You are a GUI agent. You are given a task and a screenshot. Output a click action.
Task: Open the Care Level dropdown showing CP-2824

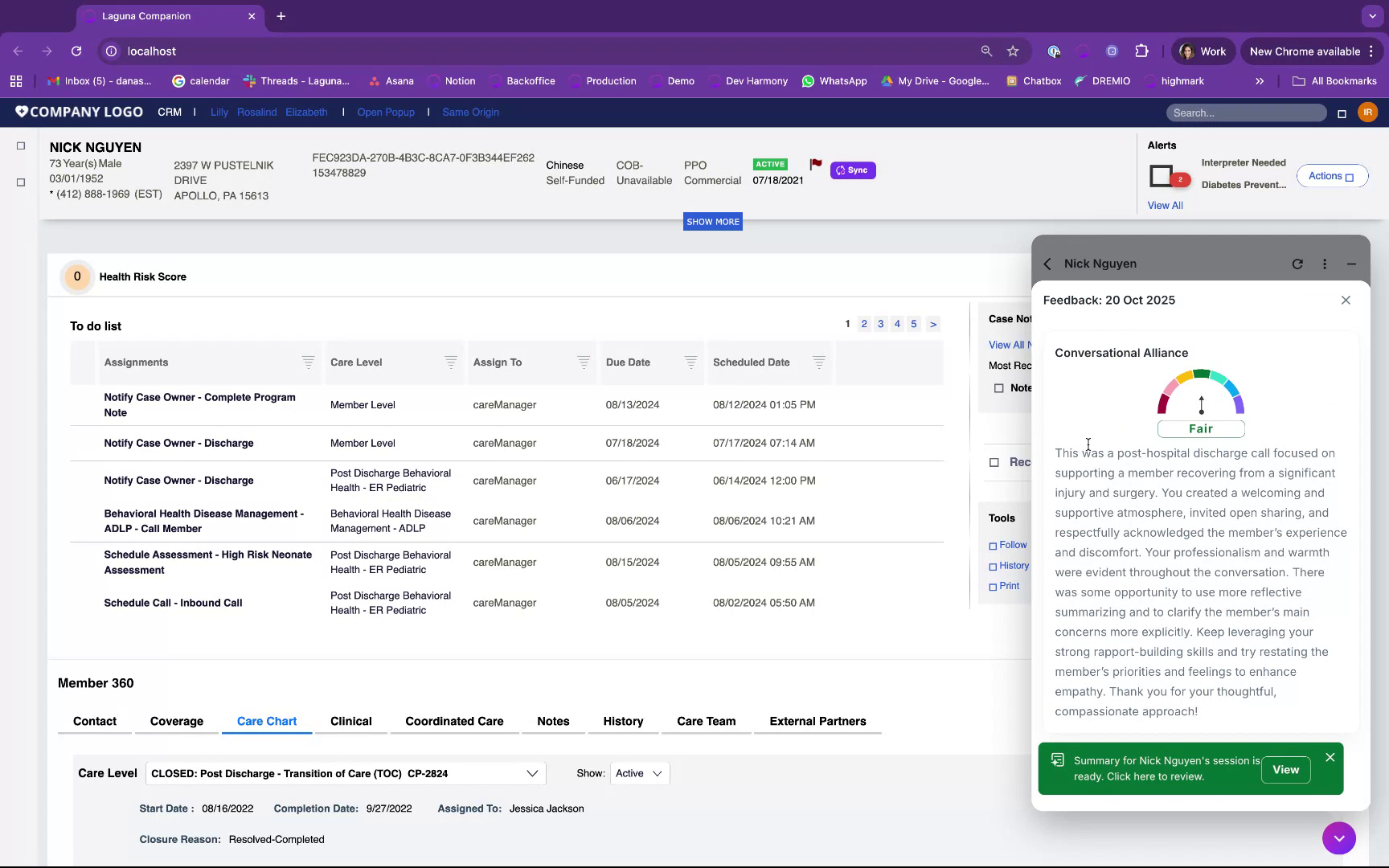531,773
